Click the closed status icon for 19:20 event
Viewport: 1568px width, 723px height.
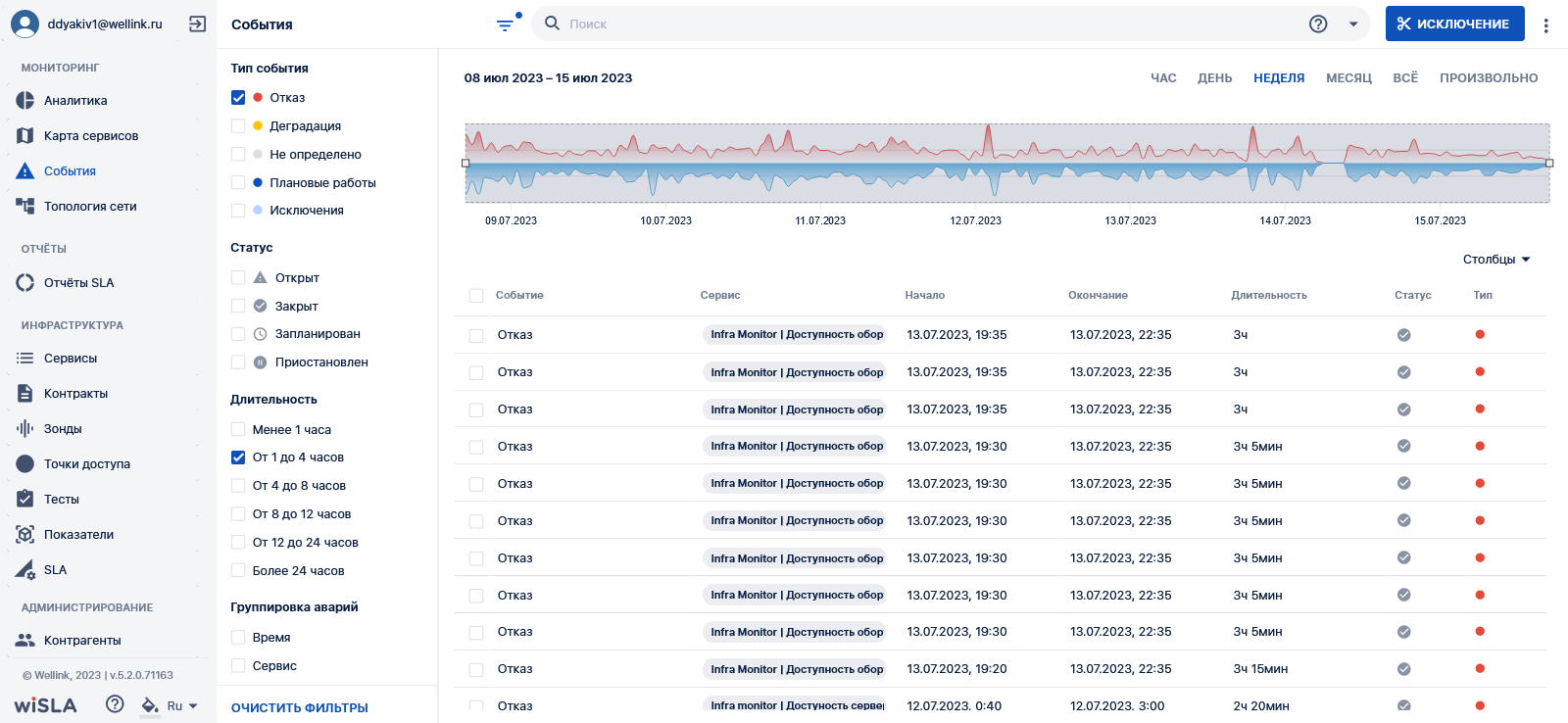coord(1403,669)
